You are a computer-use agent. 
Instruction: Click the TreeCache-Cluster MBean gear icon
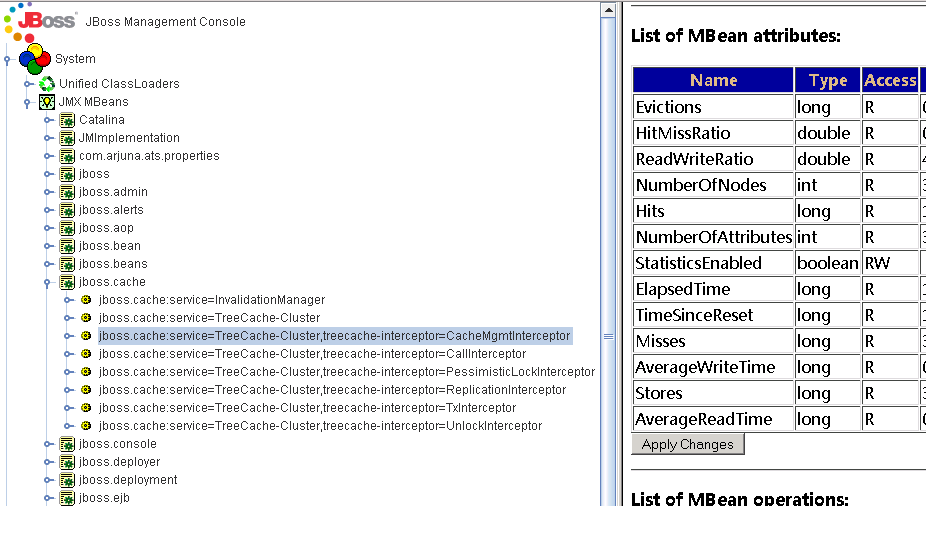click(x=86, y=318)
